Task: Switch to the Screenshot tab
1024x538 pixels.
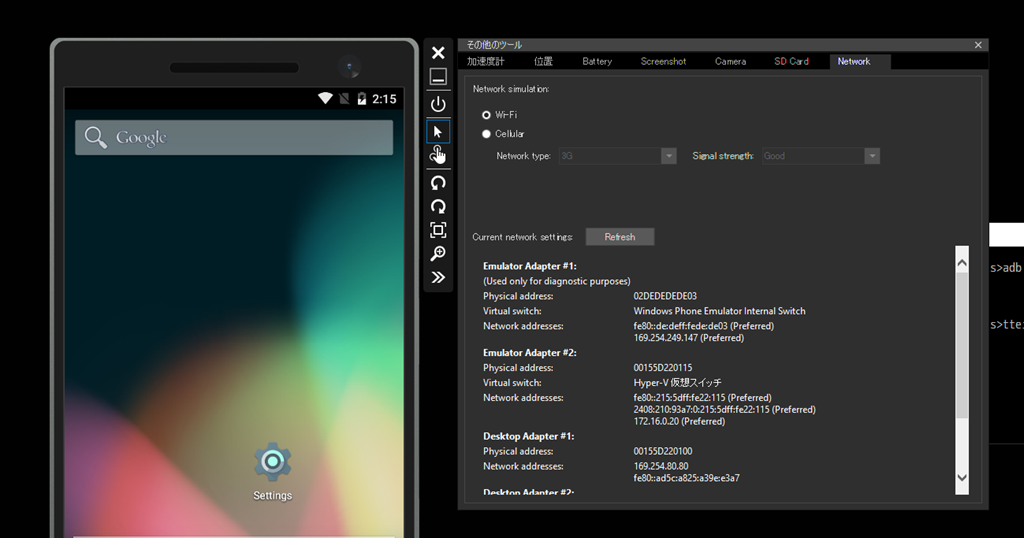Action: (x=663, y=62)
